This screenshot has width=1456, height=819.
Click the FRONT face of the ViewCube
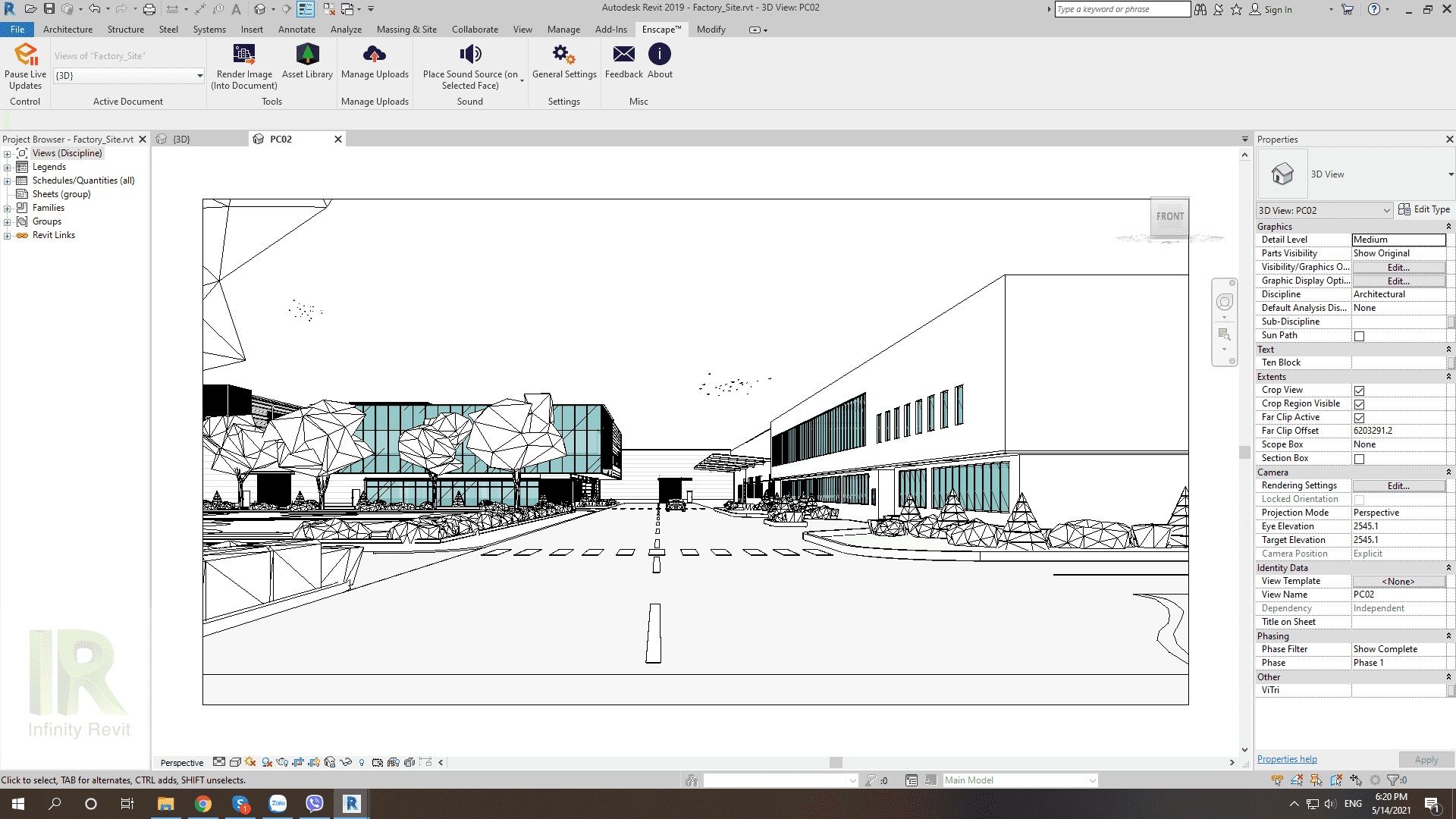(x=1169, y=217)
